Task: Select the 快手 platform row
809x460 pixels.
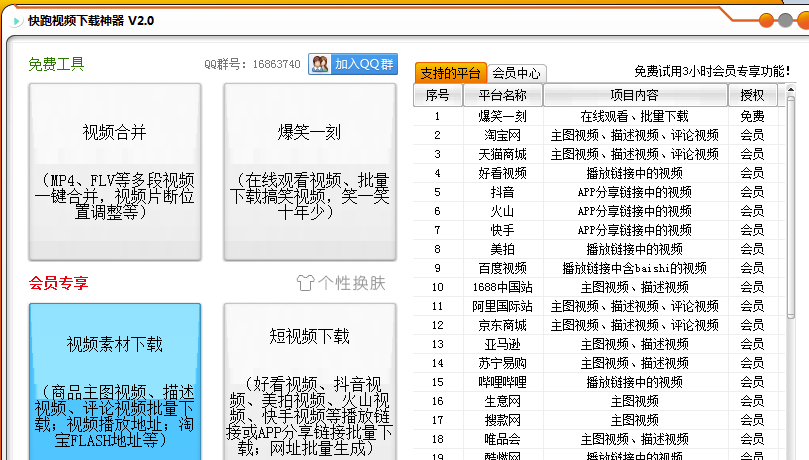Action: pos(598,230)
